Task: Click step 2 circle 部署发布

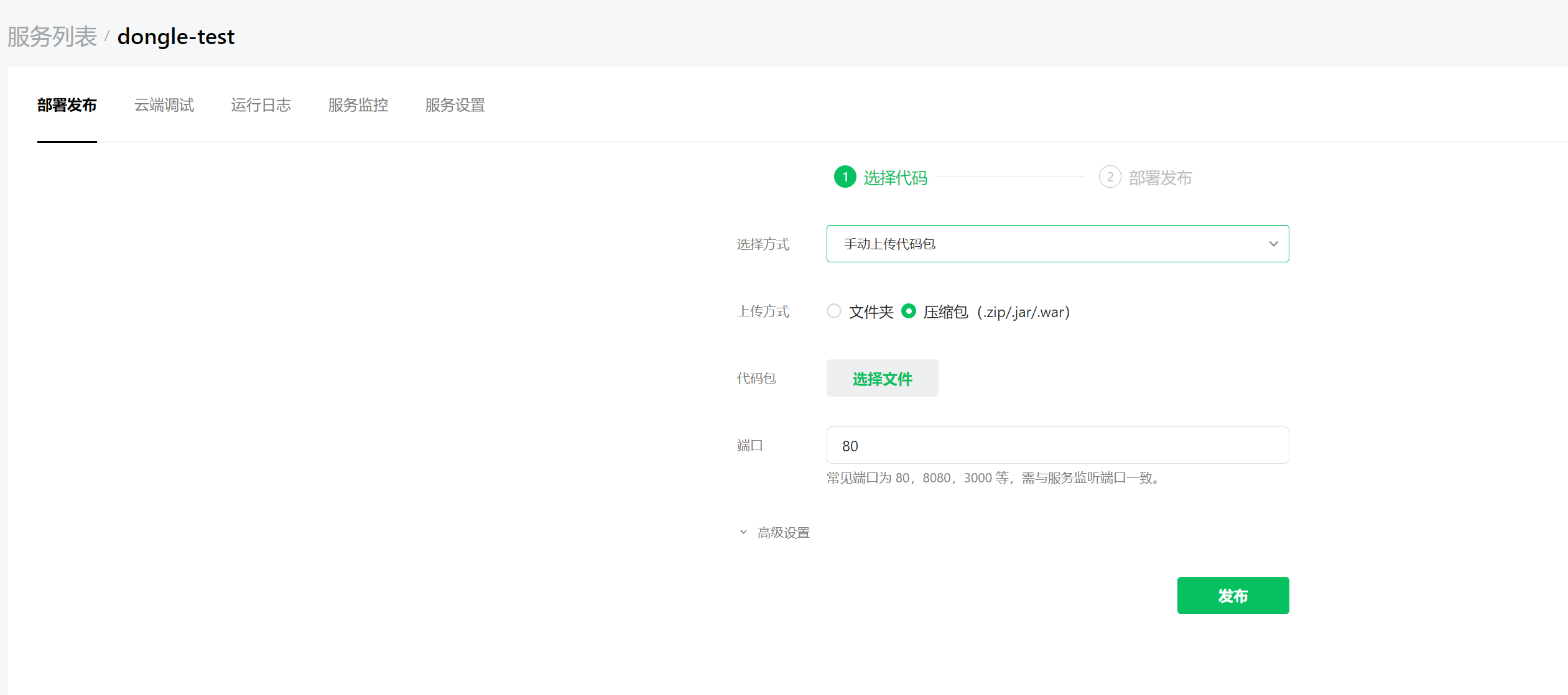Action: (1110, 177)
